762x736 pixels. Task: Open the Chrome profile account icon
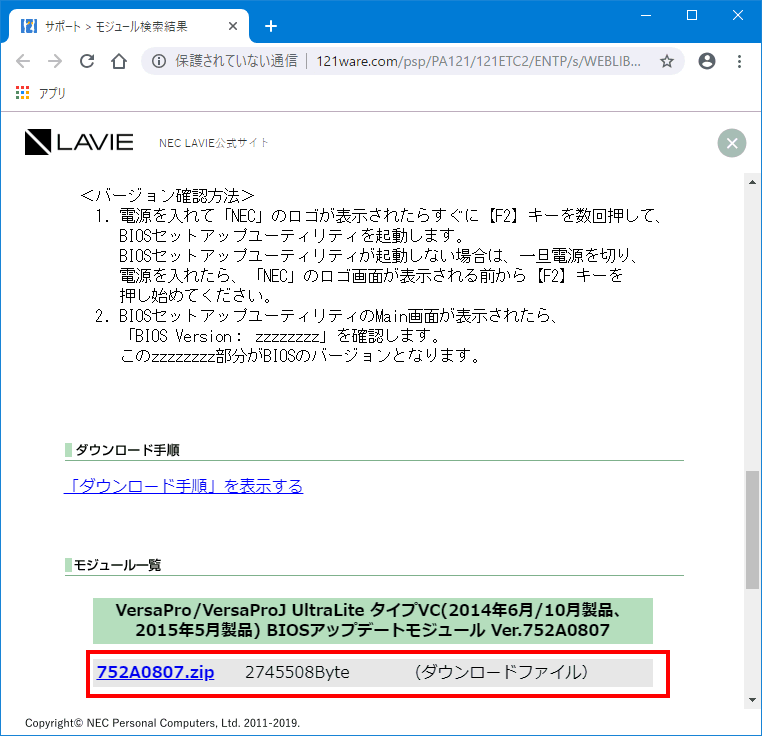[707, 61]
